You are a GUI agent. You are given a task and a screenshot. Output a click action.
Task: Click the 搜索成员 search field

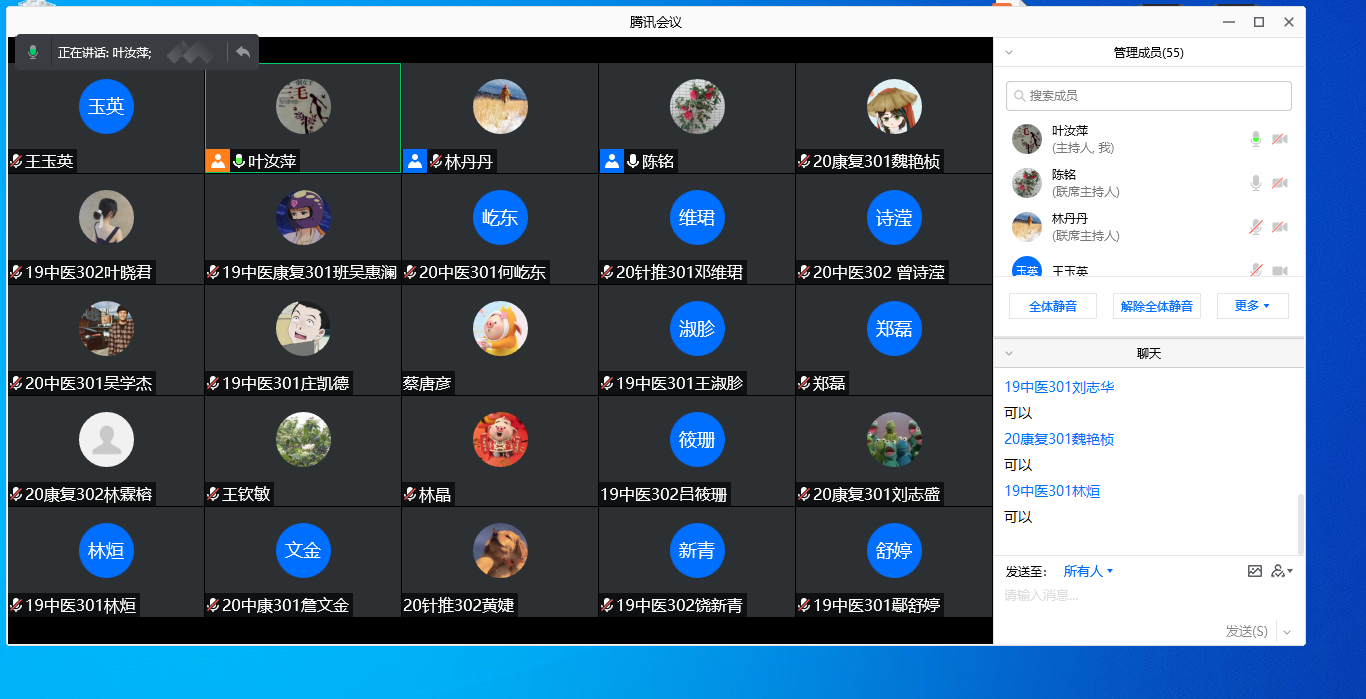pyautogui.click(x=1149, y=96)
